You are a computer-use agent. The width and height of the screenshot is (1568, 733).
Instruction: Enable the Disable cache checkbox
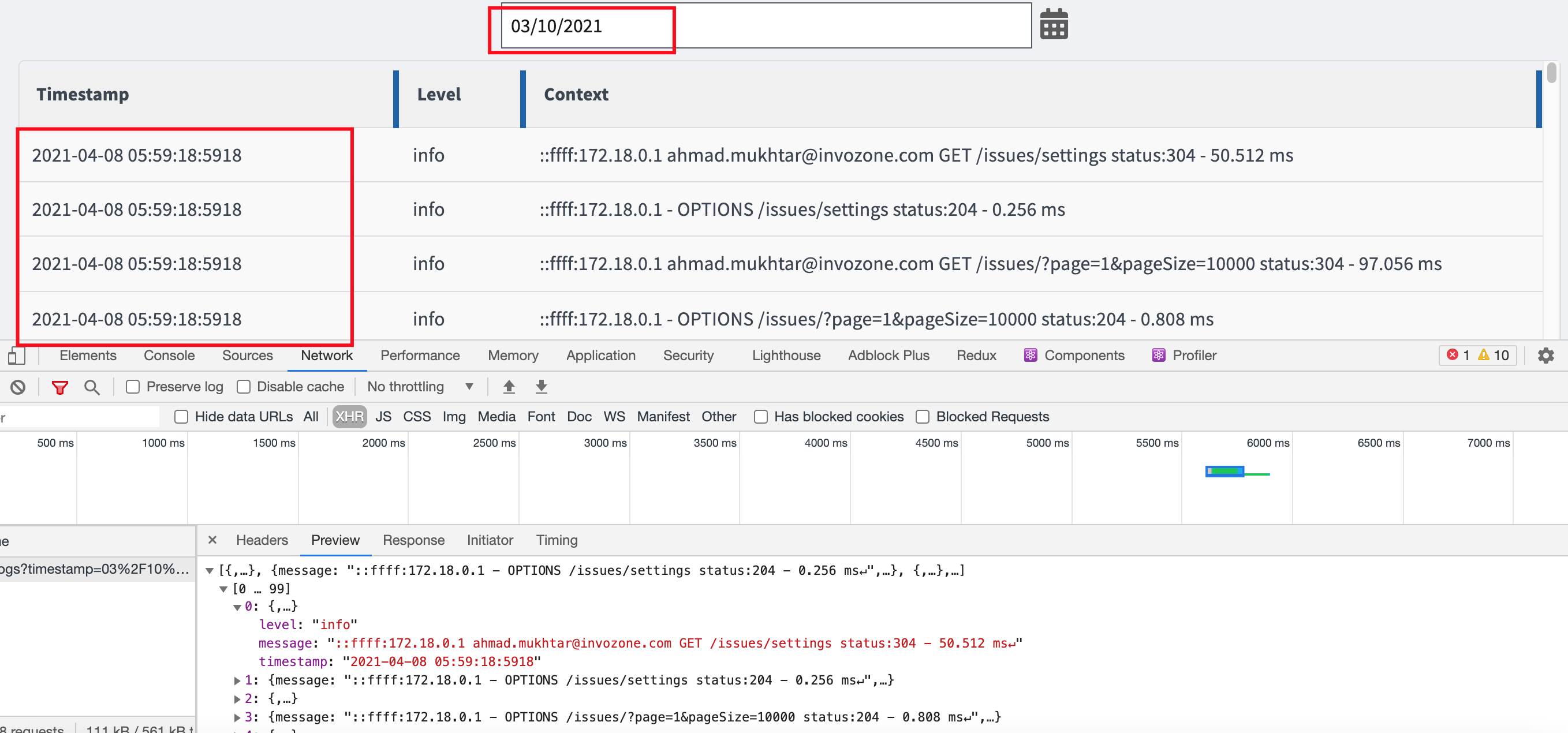pos(245,386)
